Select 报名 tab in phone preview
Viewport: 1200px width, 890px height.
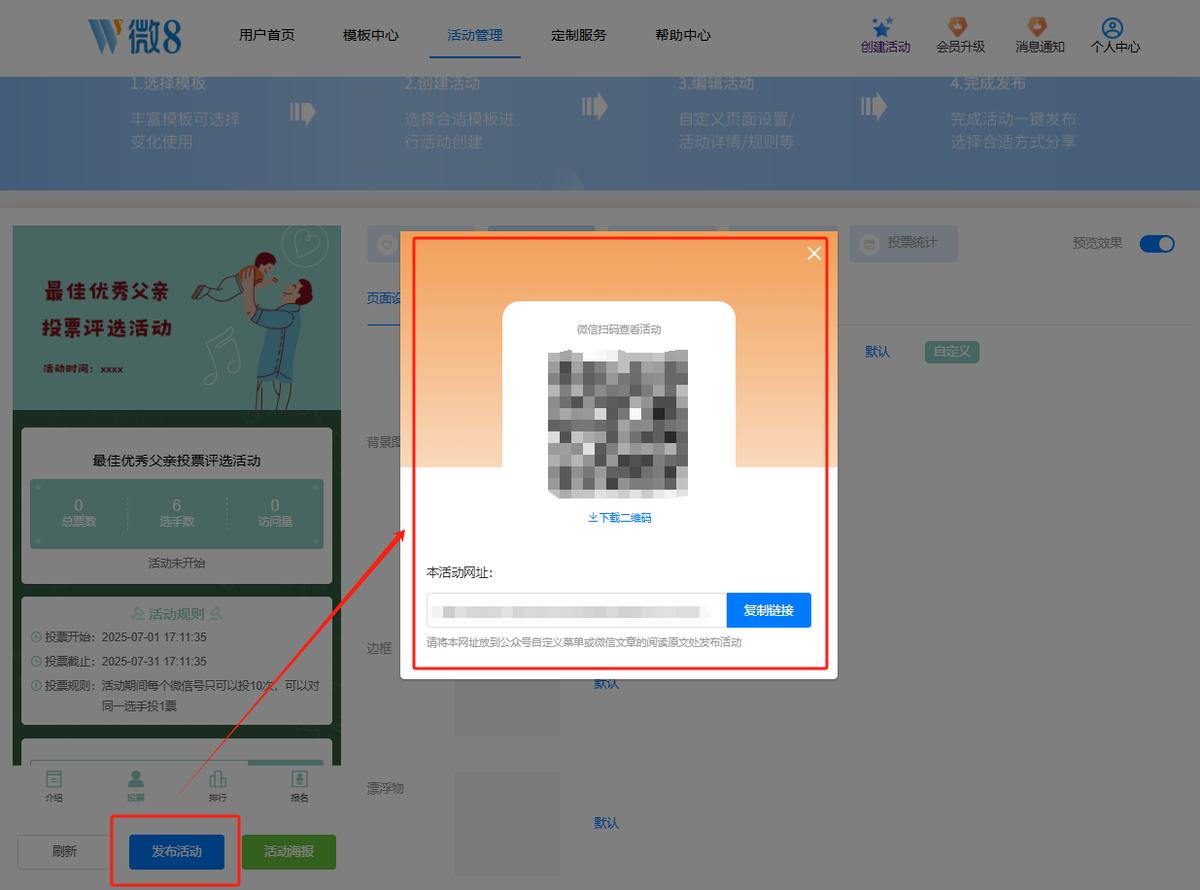pyautogui.click(x=299, y=786)
